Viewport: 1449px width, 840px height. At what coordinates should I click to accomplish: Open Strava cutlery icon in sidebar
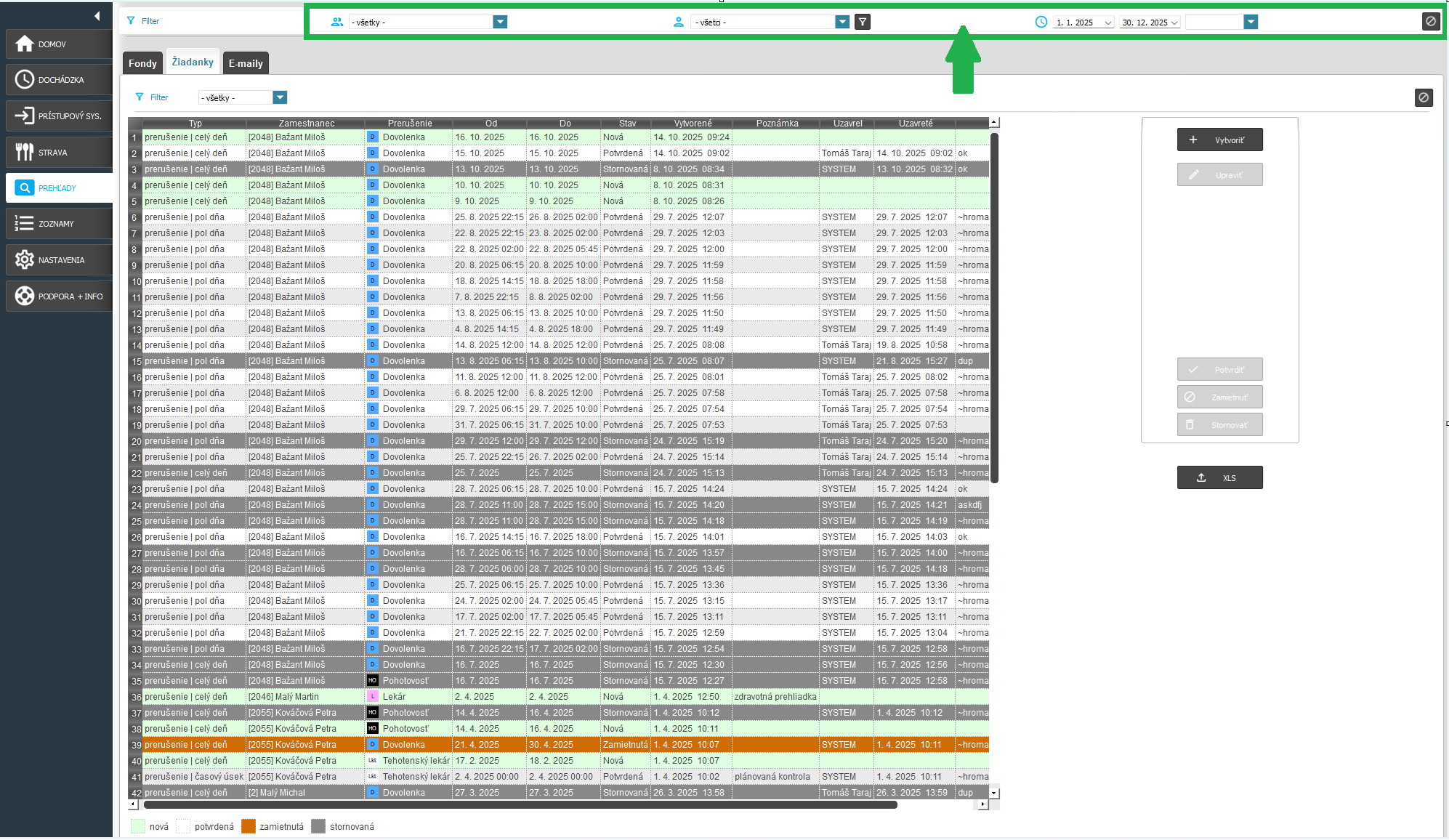pyautogui.click(x=25, y=152)
